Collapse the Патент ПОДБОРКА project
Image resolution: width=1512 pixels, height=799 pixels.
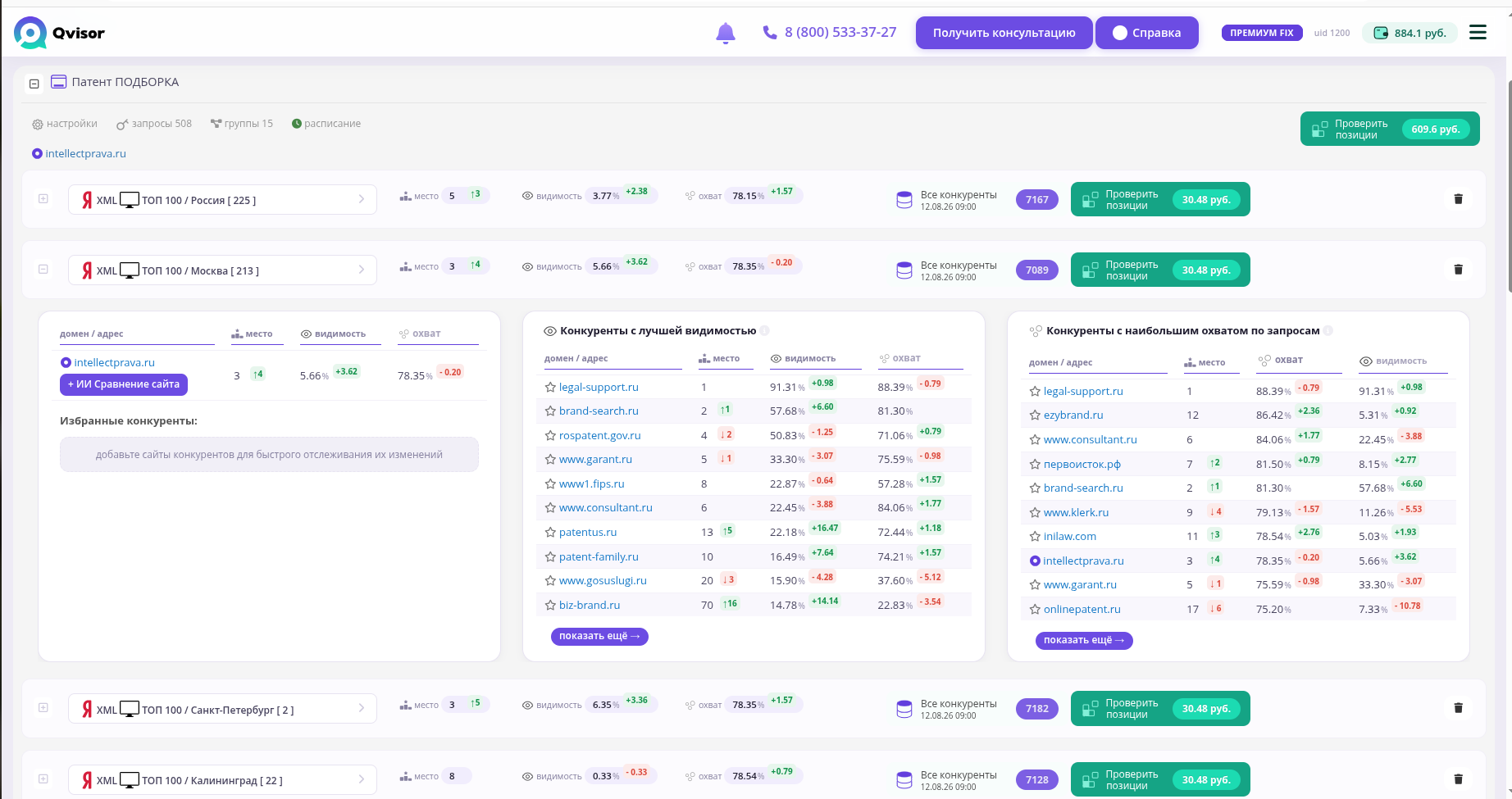pyautogui.click(x=34, y=84)
